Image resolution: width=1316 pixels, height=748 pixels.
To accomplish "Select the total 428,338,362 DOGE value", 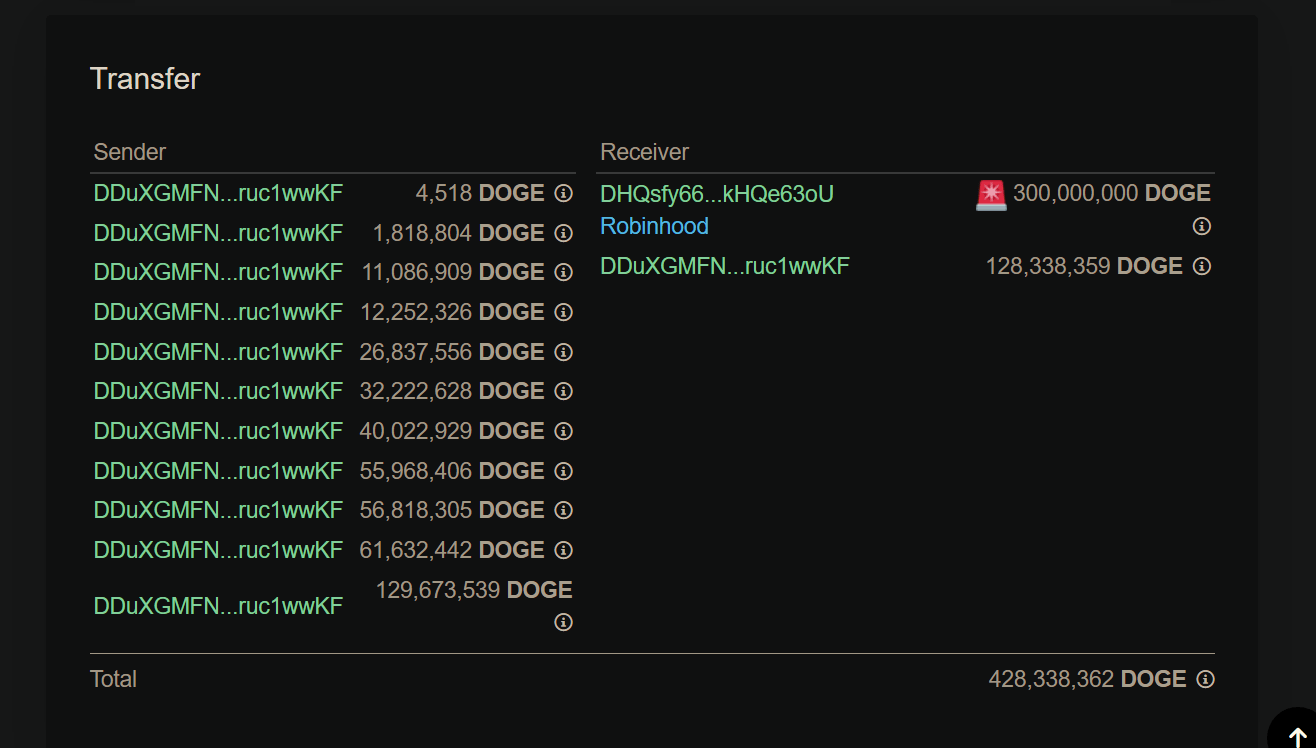I will point(1088,680).
